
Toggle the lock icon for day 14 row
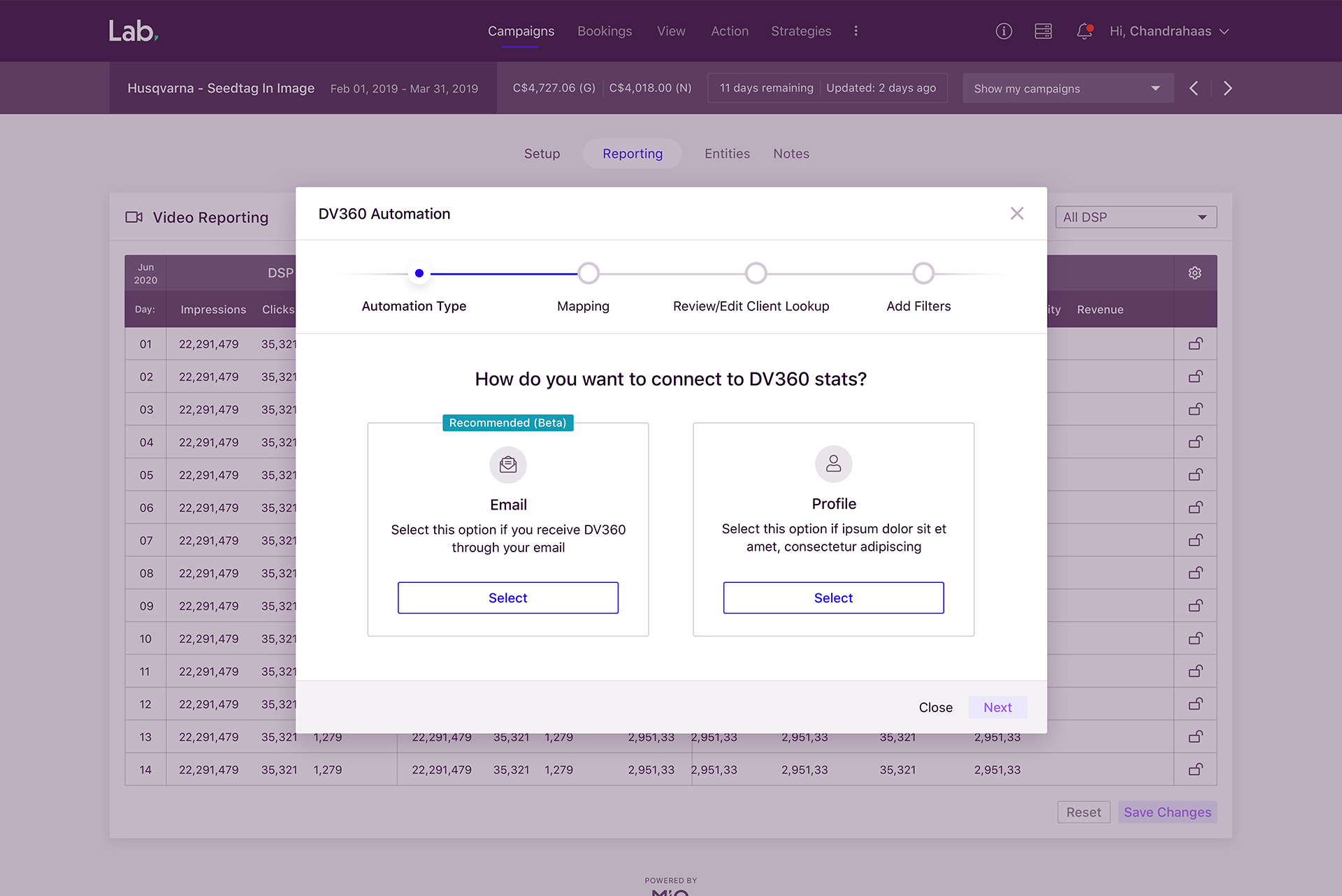(1195, 769)
